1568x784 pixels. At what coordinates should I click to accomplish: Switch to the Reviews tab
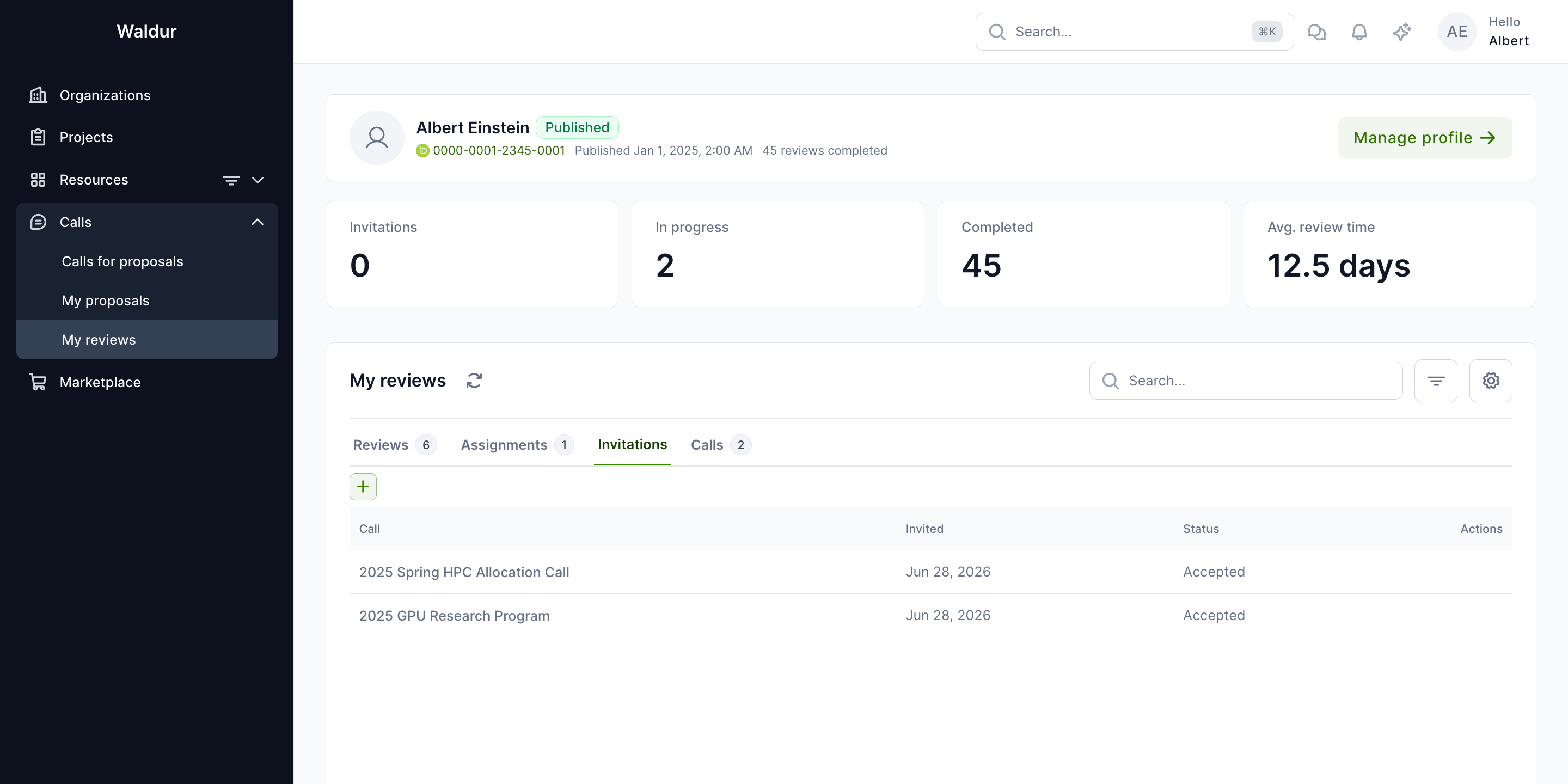394,445
